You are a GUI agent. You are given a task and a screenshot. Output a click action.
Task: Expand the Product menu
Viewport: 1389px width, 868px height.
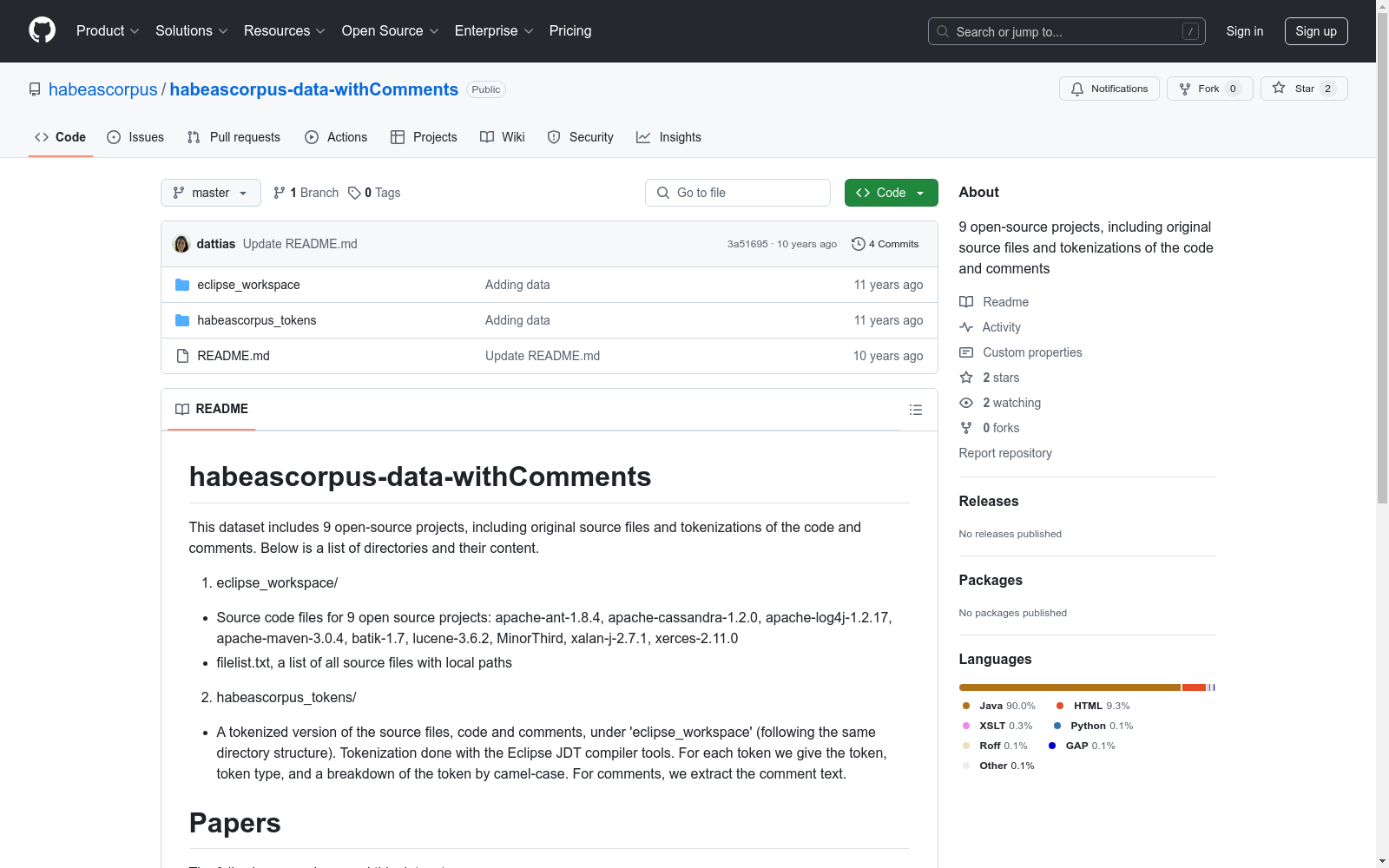108,30
